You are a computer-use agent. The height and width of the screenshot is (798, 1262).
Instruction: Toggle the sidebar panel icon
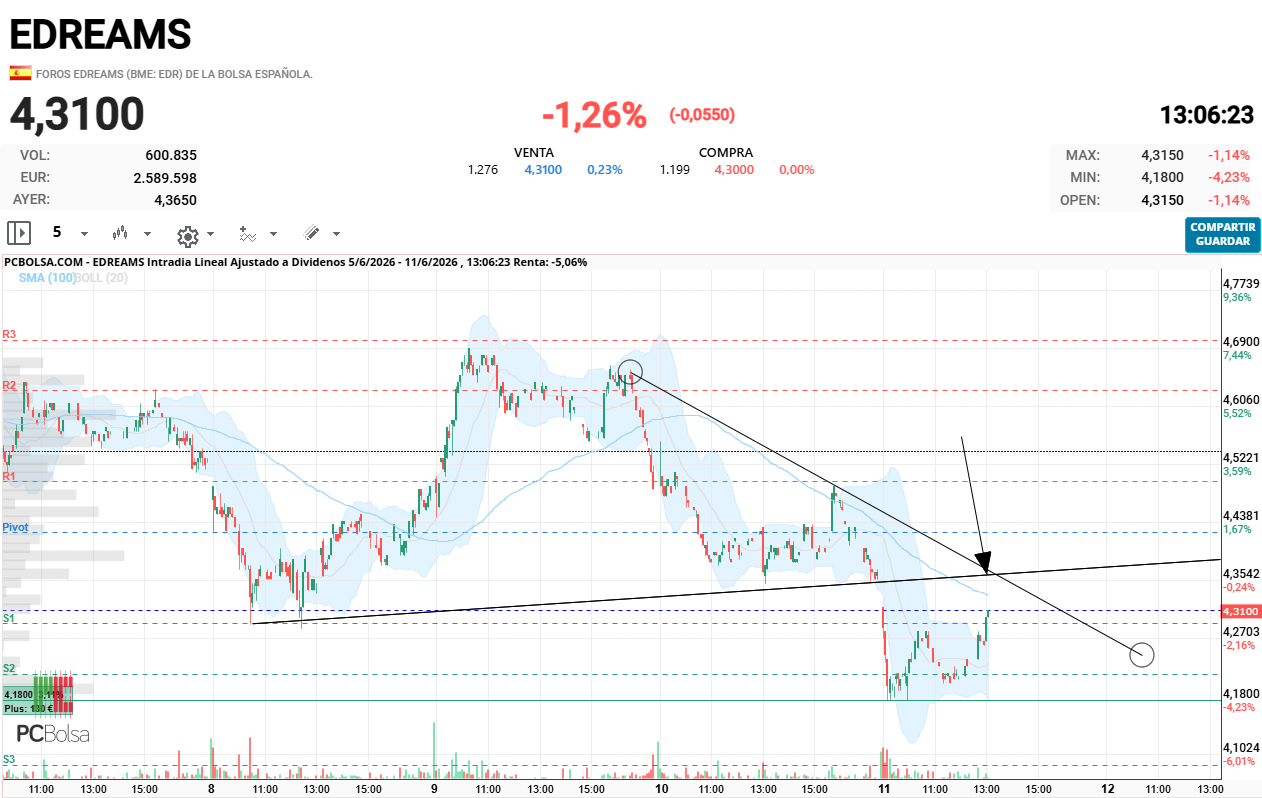point(19,233)
